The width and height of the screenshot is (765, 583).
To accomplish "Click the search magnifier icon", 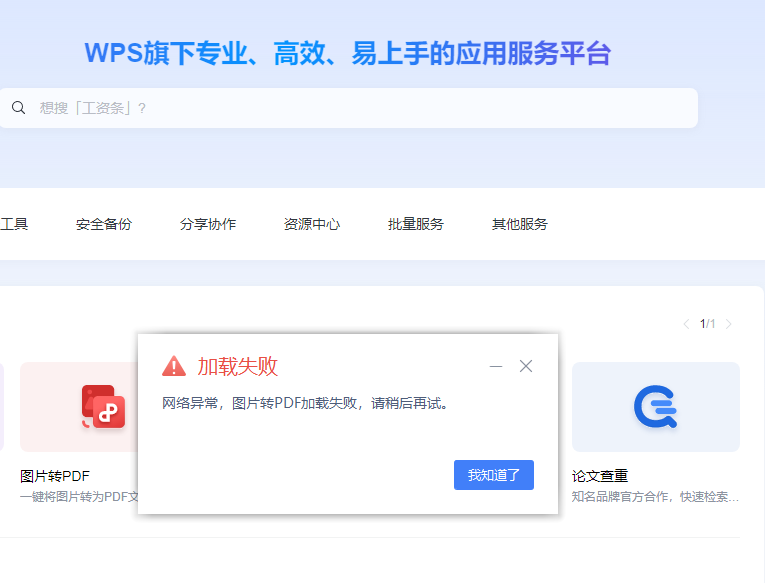I will click(19, 108).
